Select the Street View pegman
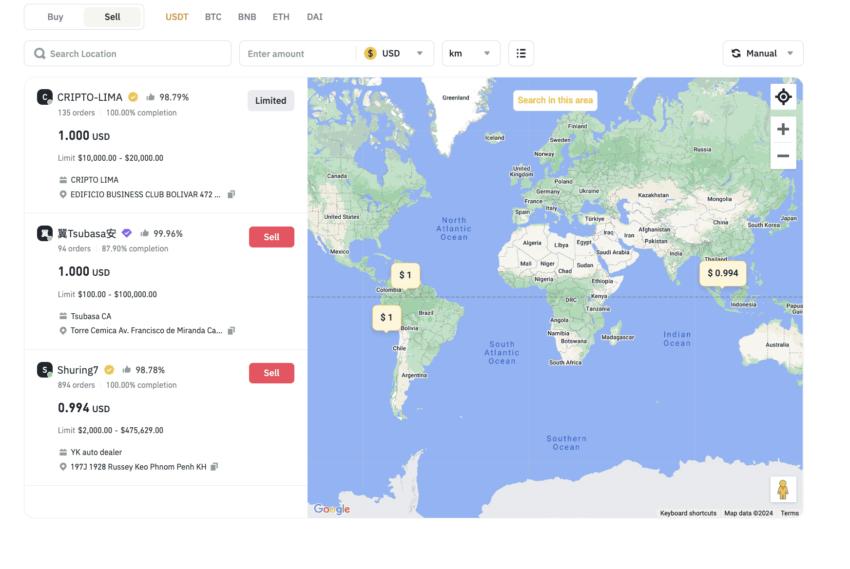 pyautogui.click(x=783, y=489)
